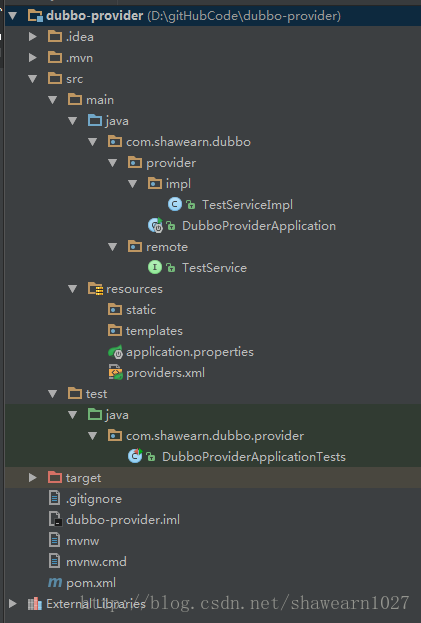The height and width of the screenshot is (623, 421).
Task: Click the blue java sources root icon
Action: click(x=95, y=120)
